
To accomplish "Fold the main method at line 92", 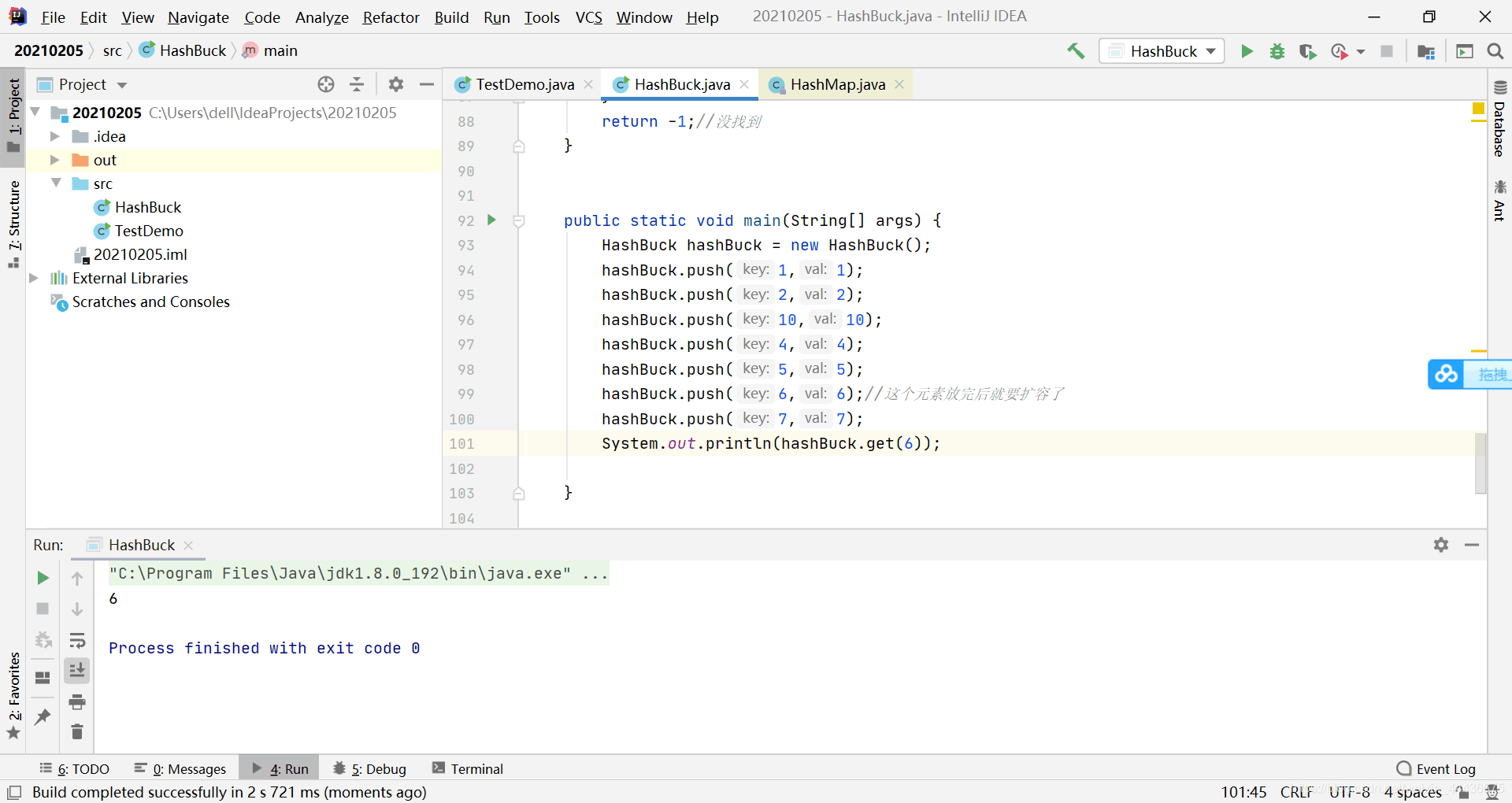I will coord(519,221).
